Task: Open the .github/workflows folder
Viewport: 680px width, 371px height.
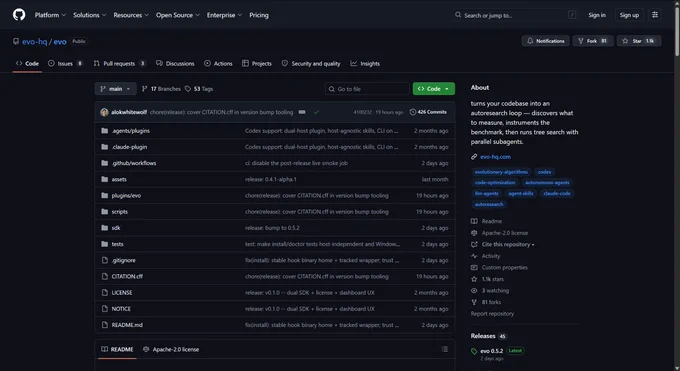Action: click(x=134, y=163)
